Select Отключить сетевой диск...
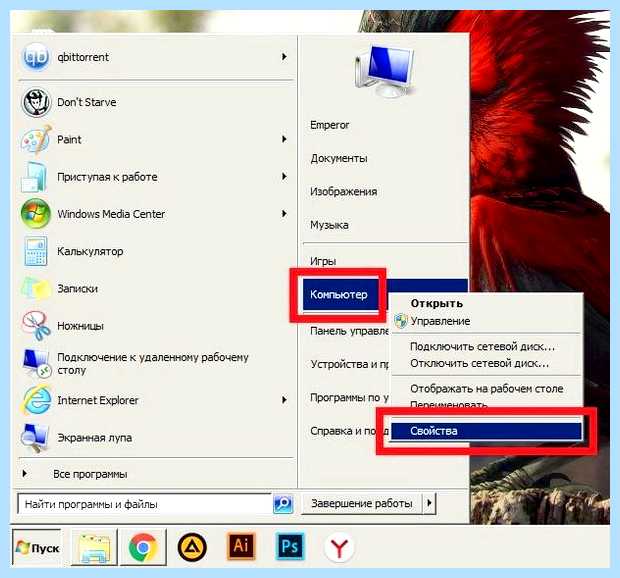620x578 pixels. point(479,363)
